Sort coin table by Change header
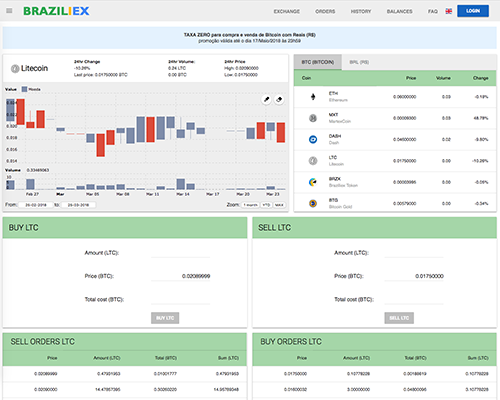 [480, 78]
